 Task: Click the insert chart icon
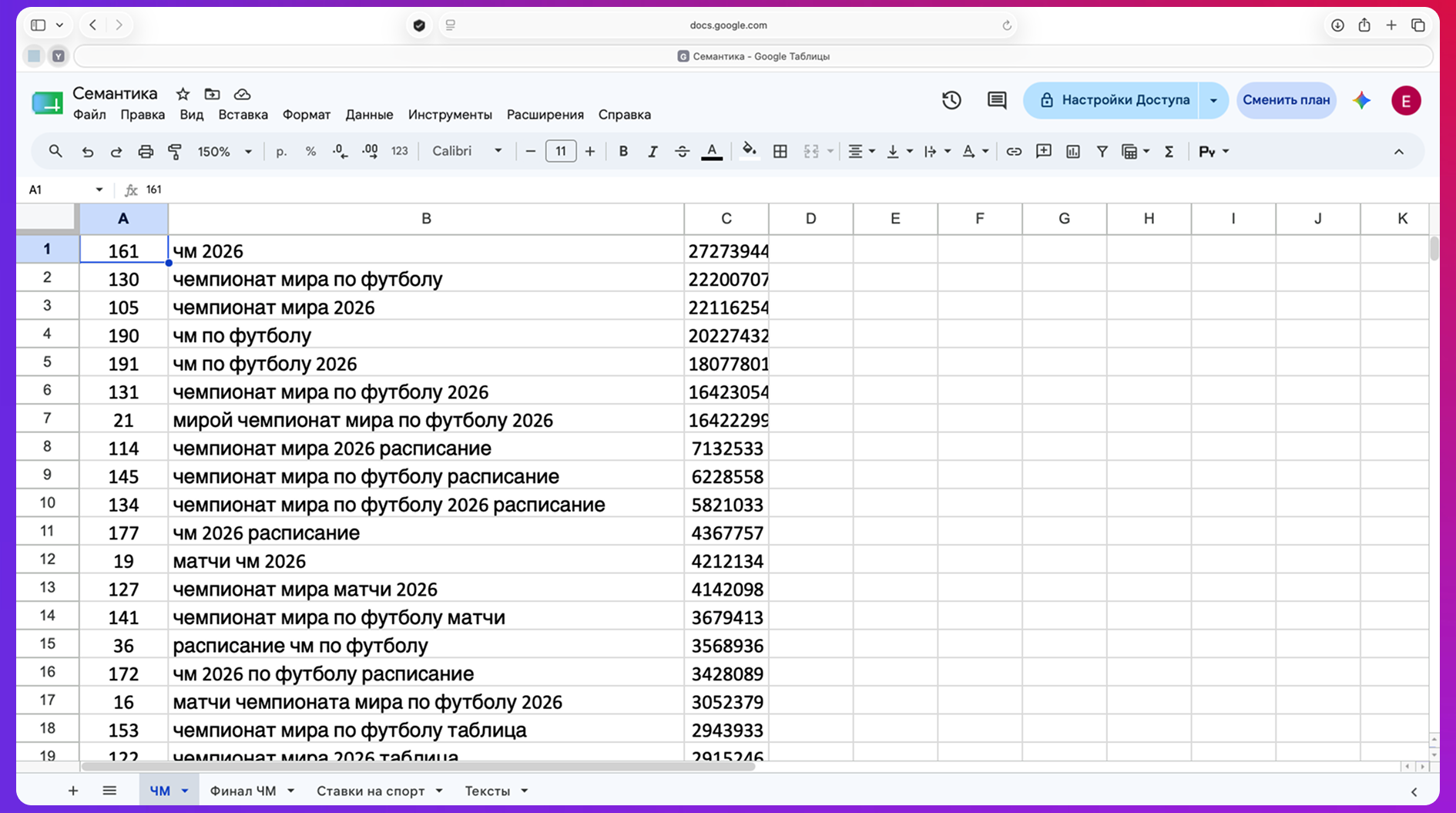(1073, 152)
